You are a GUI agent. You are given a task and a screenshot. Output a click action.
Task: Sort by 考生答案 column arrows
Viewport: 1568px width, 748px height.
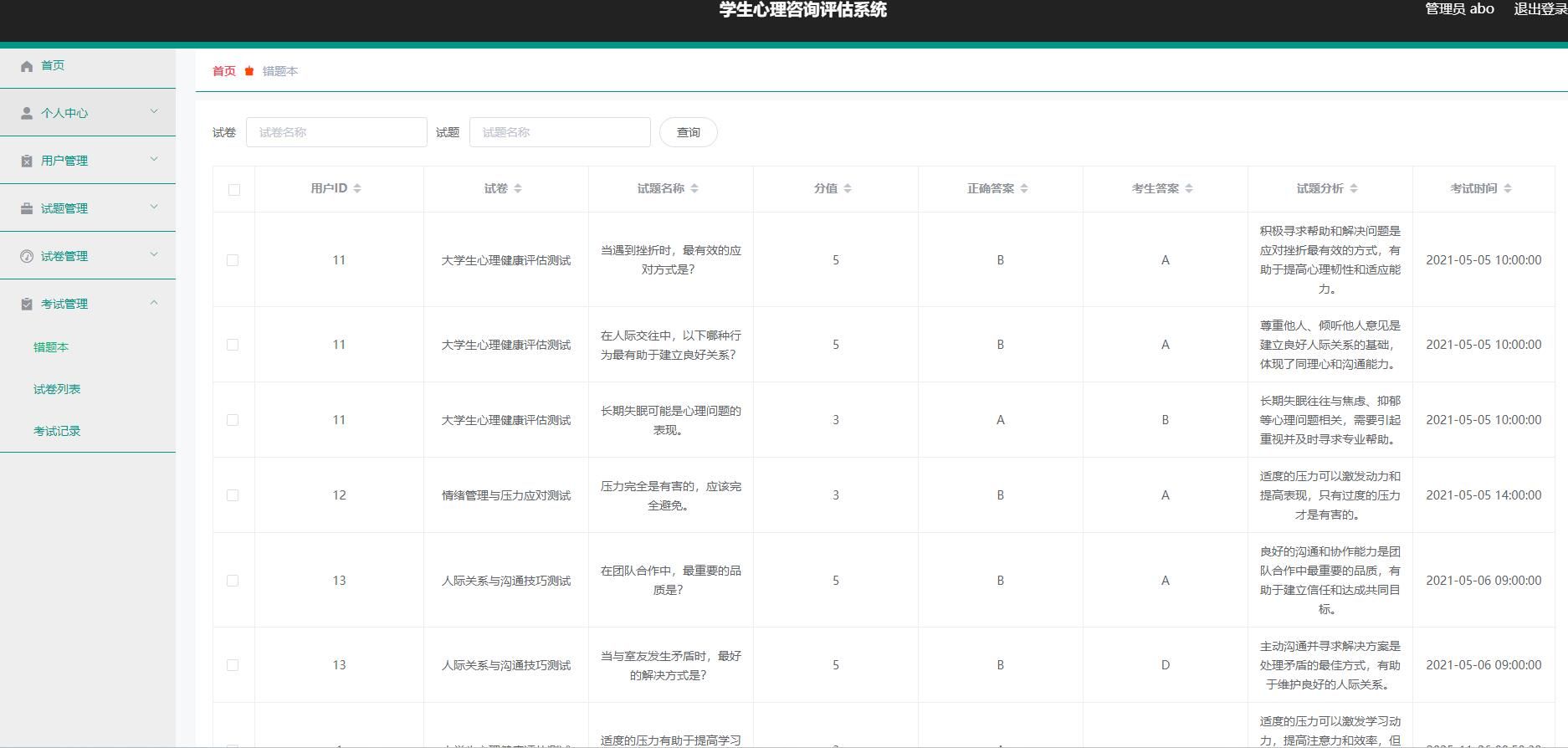[1189, 188]
